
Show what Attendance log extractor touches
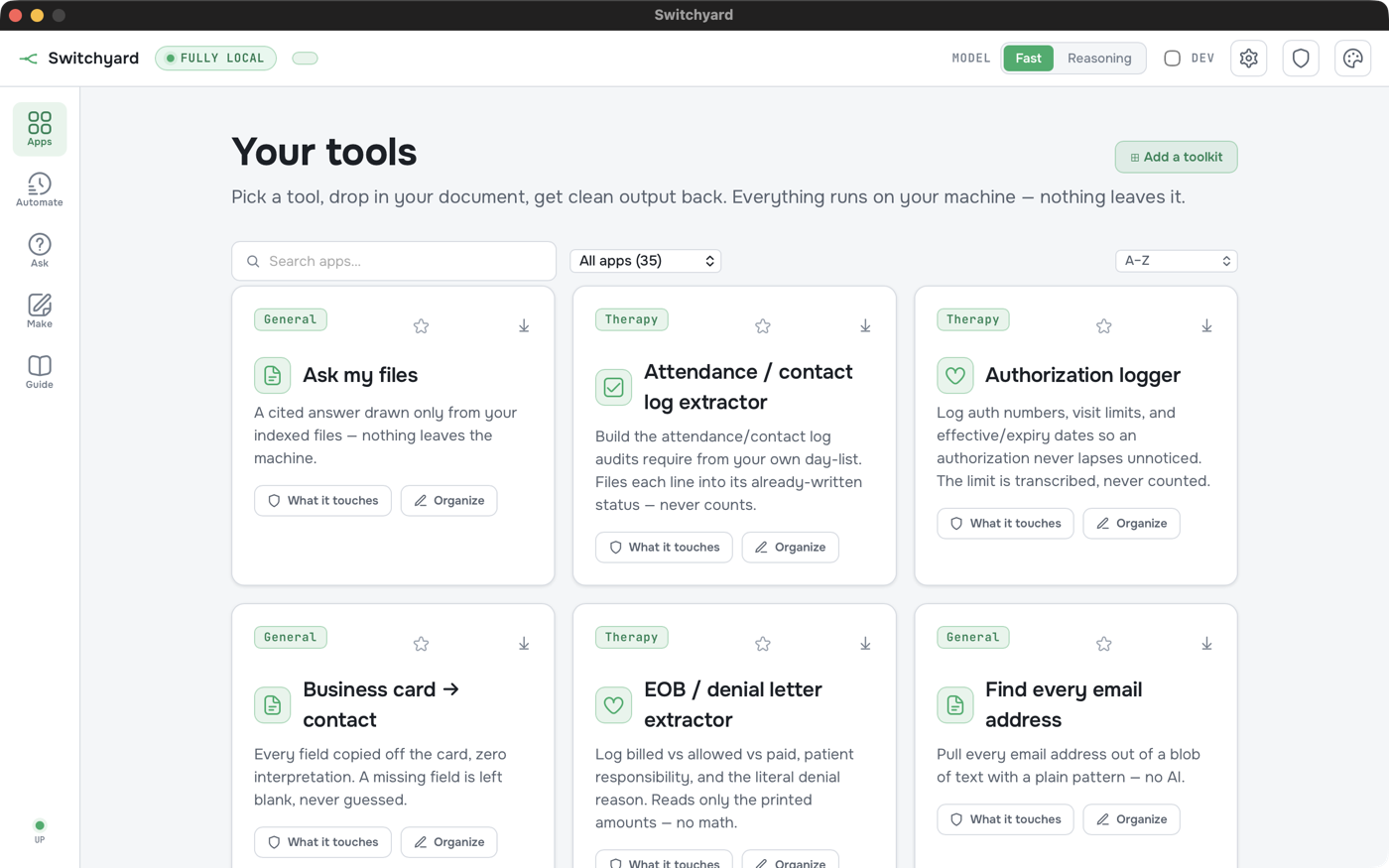coord(664,548)
